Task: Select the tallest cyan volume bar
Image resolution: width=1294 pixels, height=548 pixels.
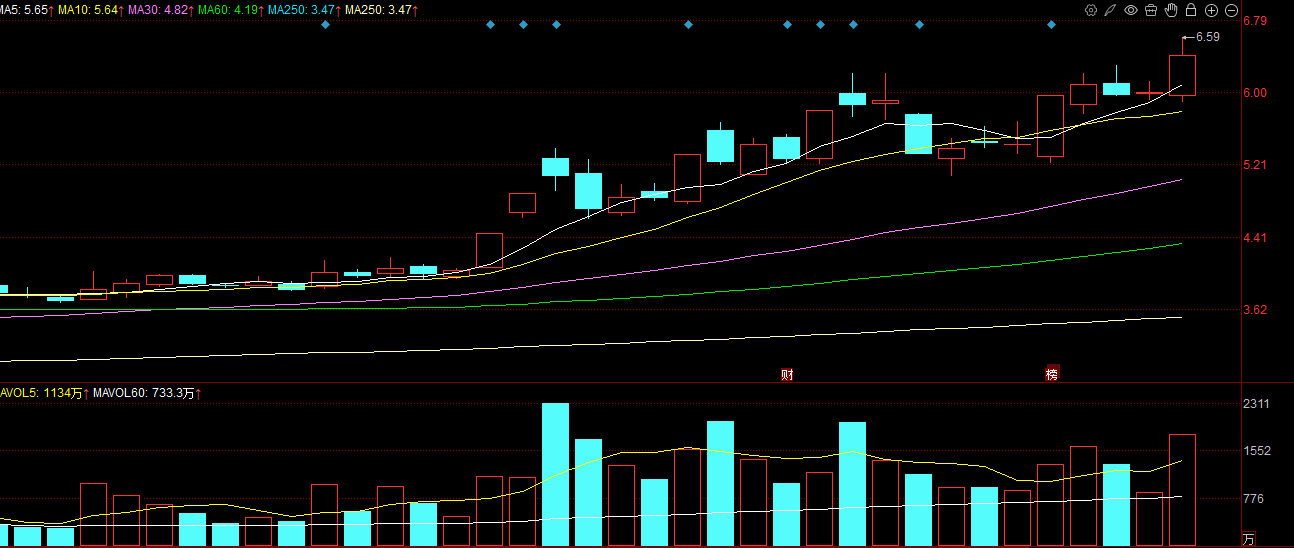Action: tap(555, 475)
